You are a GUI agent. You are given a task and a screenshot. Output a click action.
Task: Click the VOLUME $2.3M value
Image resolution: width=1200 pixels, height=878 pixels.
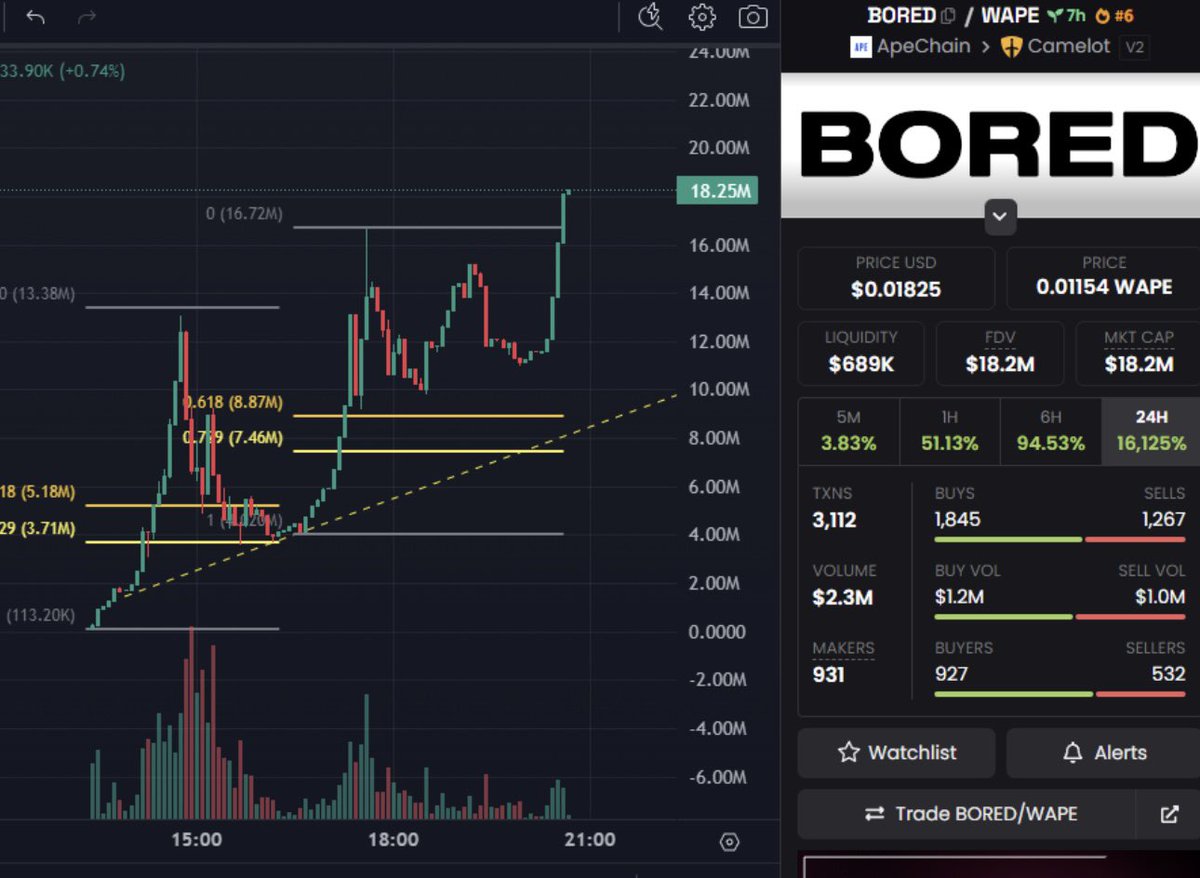842,598
